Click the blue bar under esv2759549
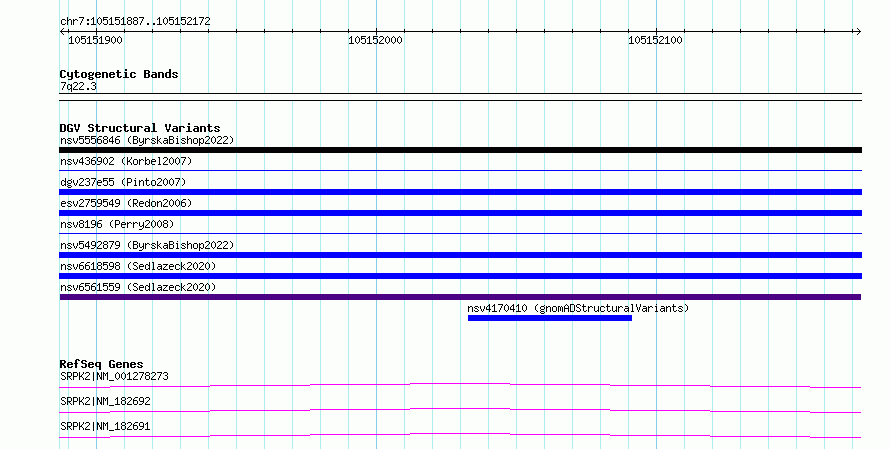Image resolution: width=890 pixels, height=449 pixels. pyautogui.click(x=460, y=213)
